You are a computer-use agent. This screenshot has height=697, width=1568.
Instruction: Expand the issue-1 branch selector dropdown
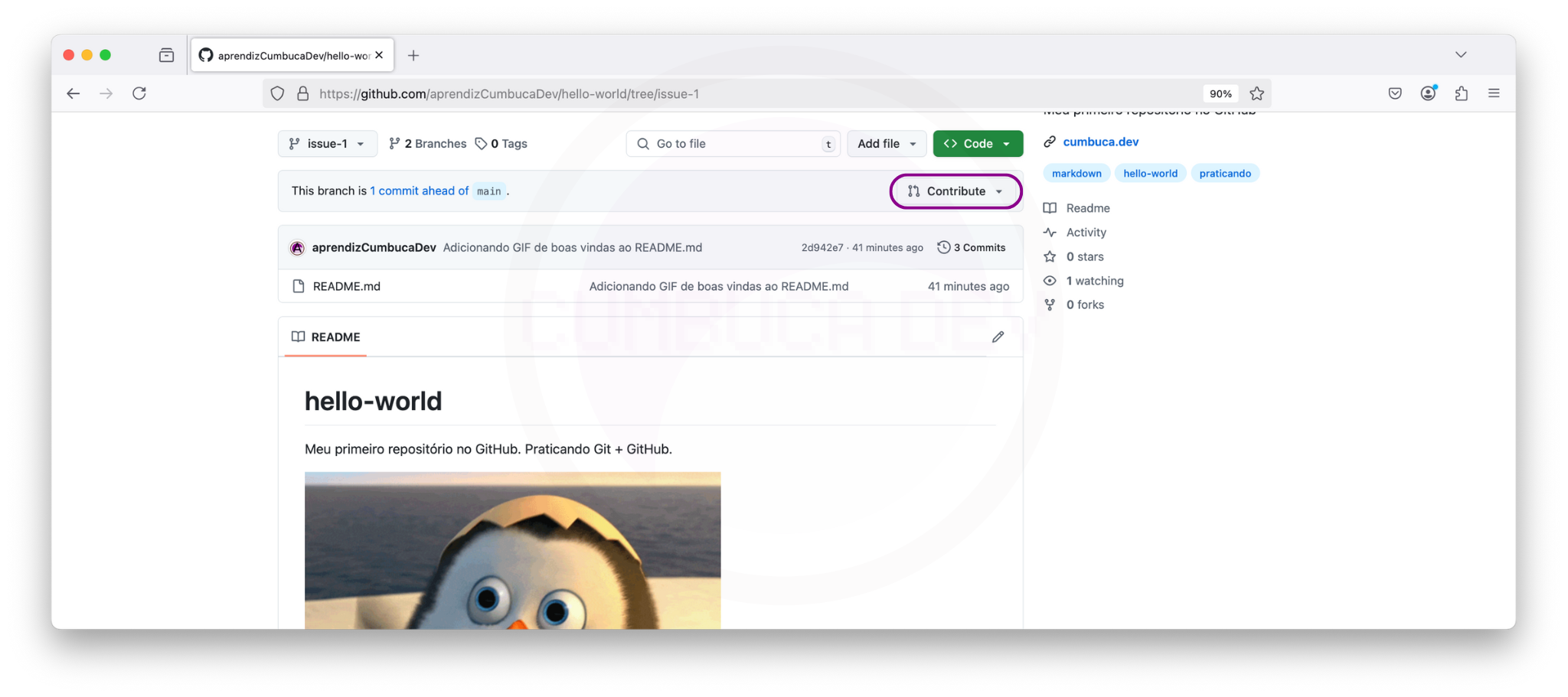(327, 144)
